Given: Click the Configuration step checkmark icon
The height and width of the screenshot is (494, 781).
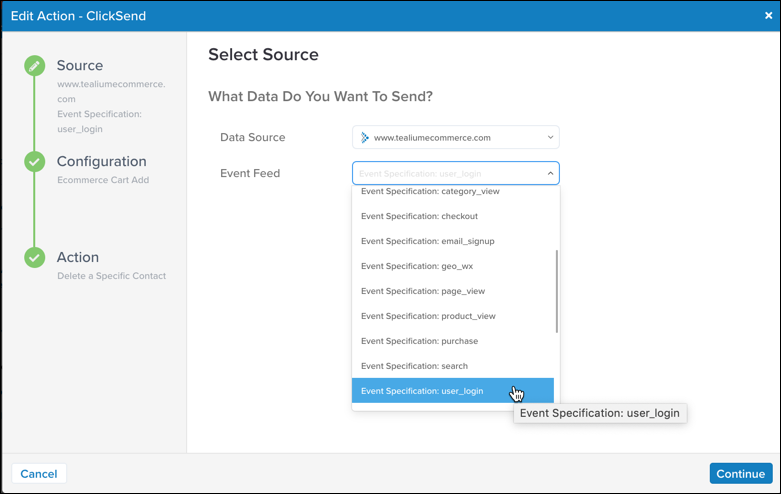Looking at the screenshot, I should point(35,162).
